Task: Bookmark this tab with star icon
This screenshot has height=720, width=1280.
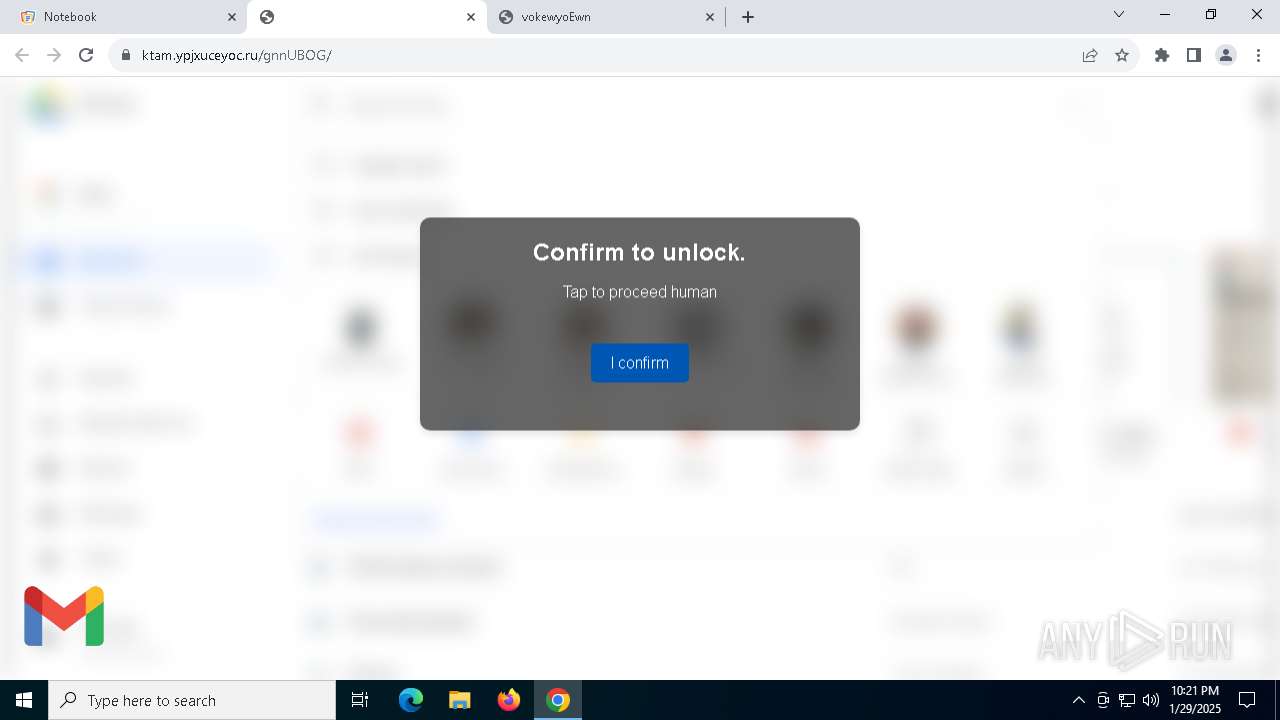Action: [1122, 55]
